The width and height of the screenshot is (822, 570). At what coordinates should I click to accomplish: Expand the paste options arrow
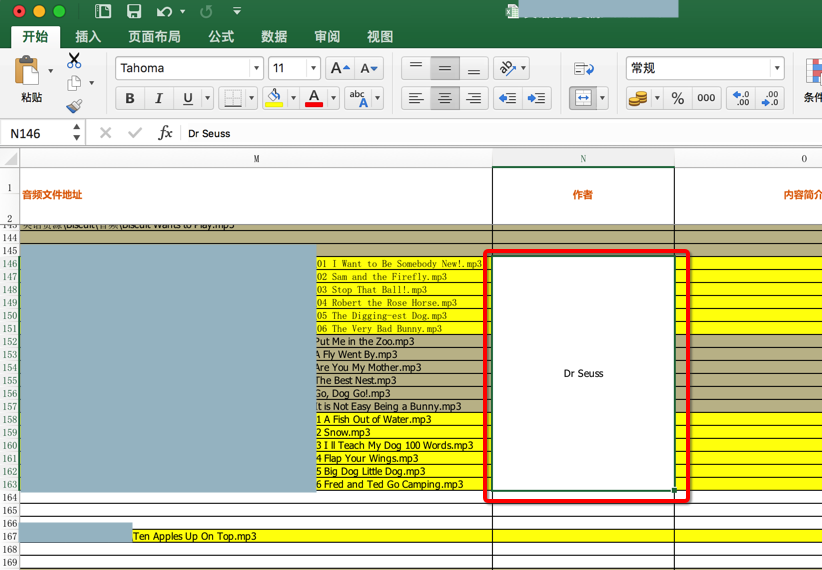pyautogui.click(x=51, y=71)
